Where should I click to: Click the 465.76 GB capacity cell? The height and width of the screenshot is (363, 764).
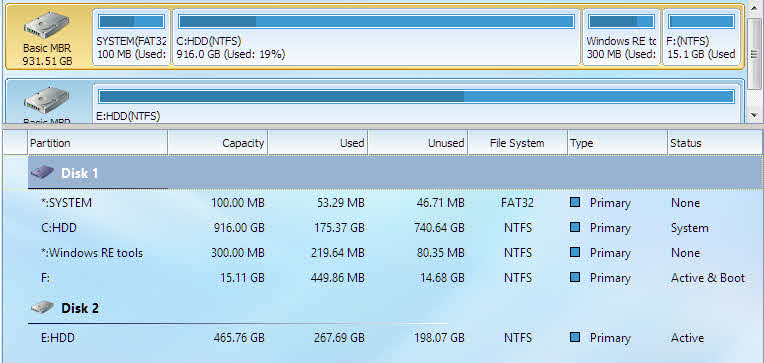239,338
